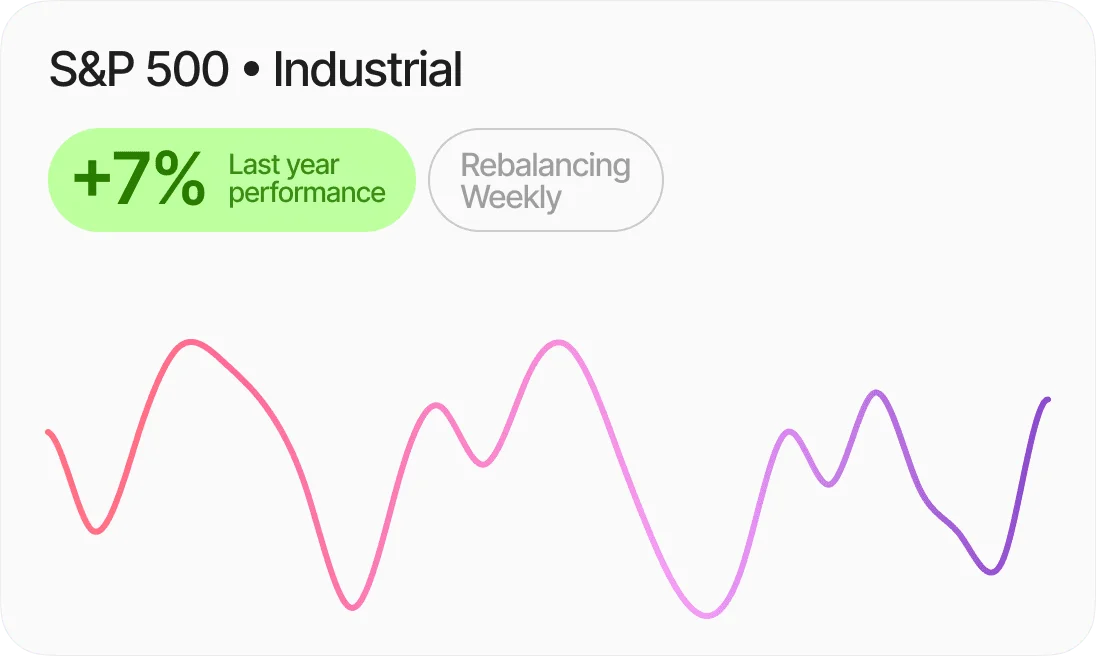The width and height of the screenshot is (1096, 656).
Task: Click the word Industrial in the heading
Action: tap(367, 71)
